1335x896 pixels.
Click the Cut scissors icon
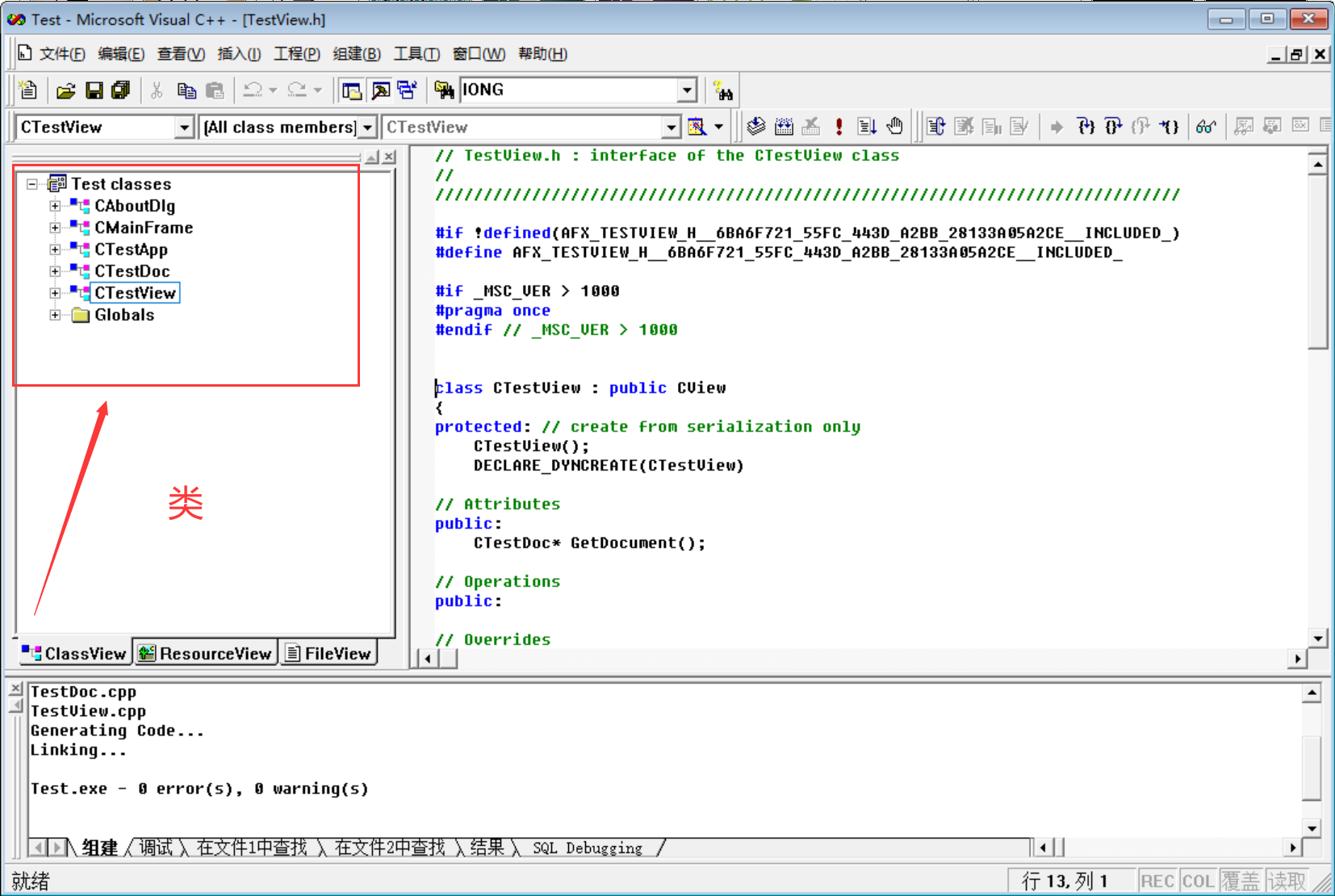pos(157,90)
